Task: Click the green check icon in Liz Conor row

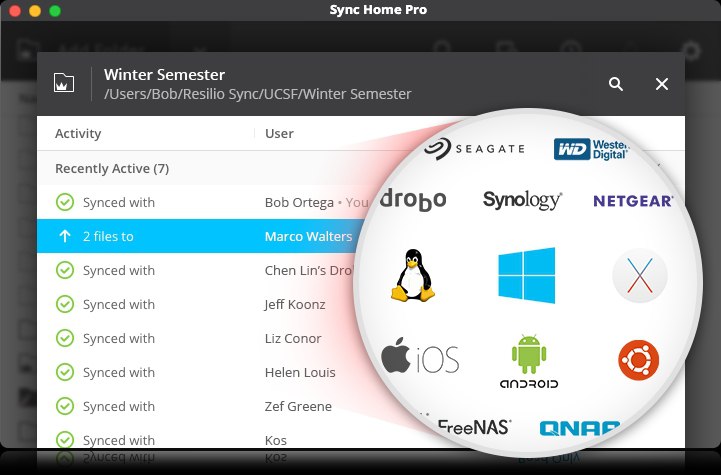Action: pyautogui.click(x=65, y=338)
